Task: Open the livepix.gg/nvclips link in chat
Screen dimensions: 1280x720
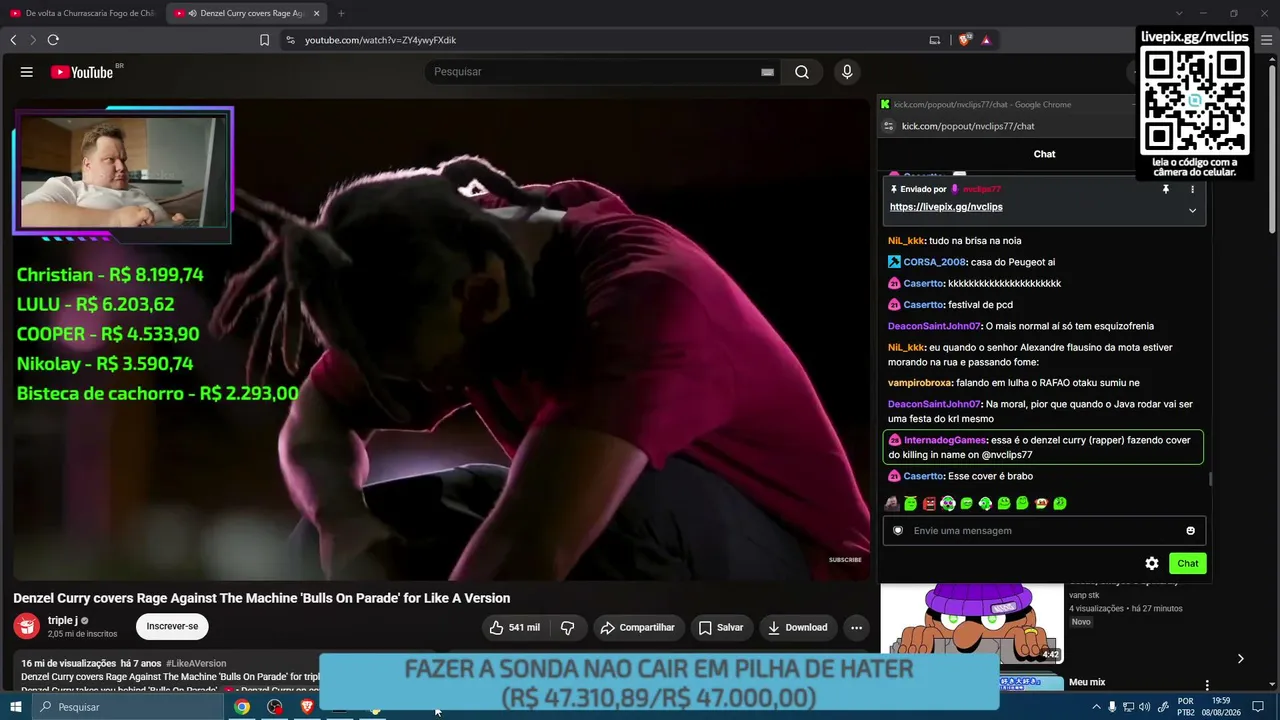Action: pyautogui.click(x=946, y=207)
